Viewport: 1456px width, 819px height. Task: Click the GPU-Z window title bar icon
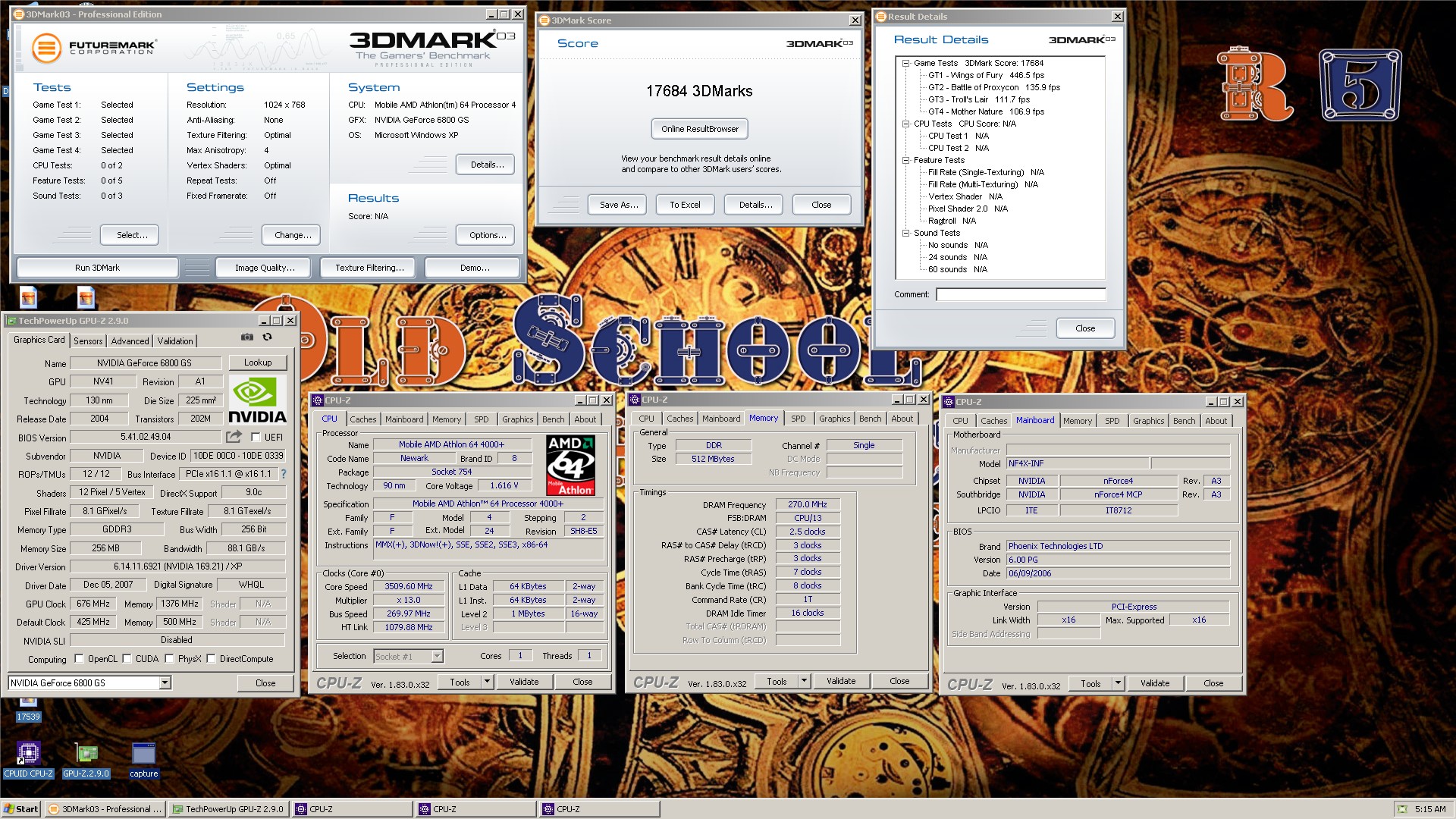(x=11, y=321)
